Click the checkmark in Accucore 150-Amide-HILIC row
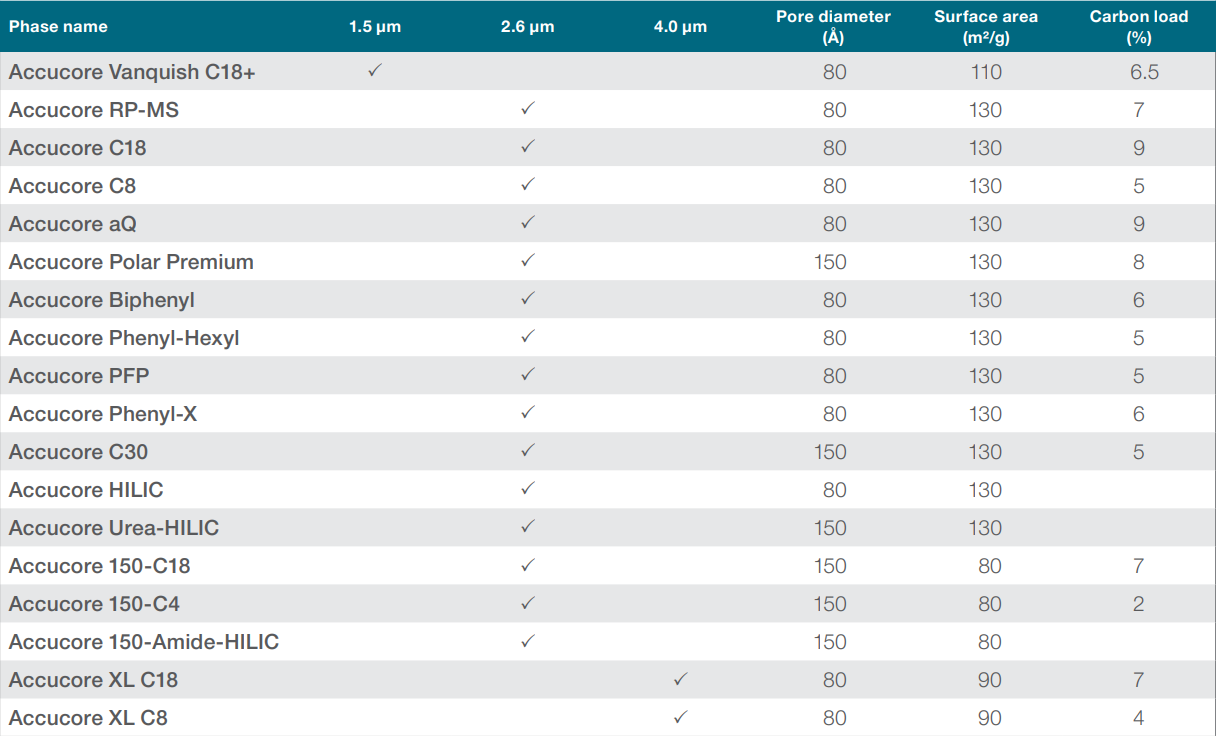 coord(528,641)
